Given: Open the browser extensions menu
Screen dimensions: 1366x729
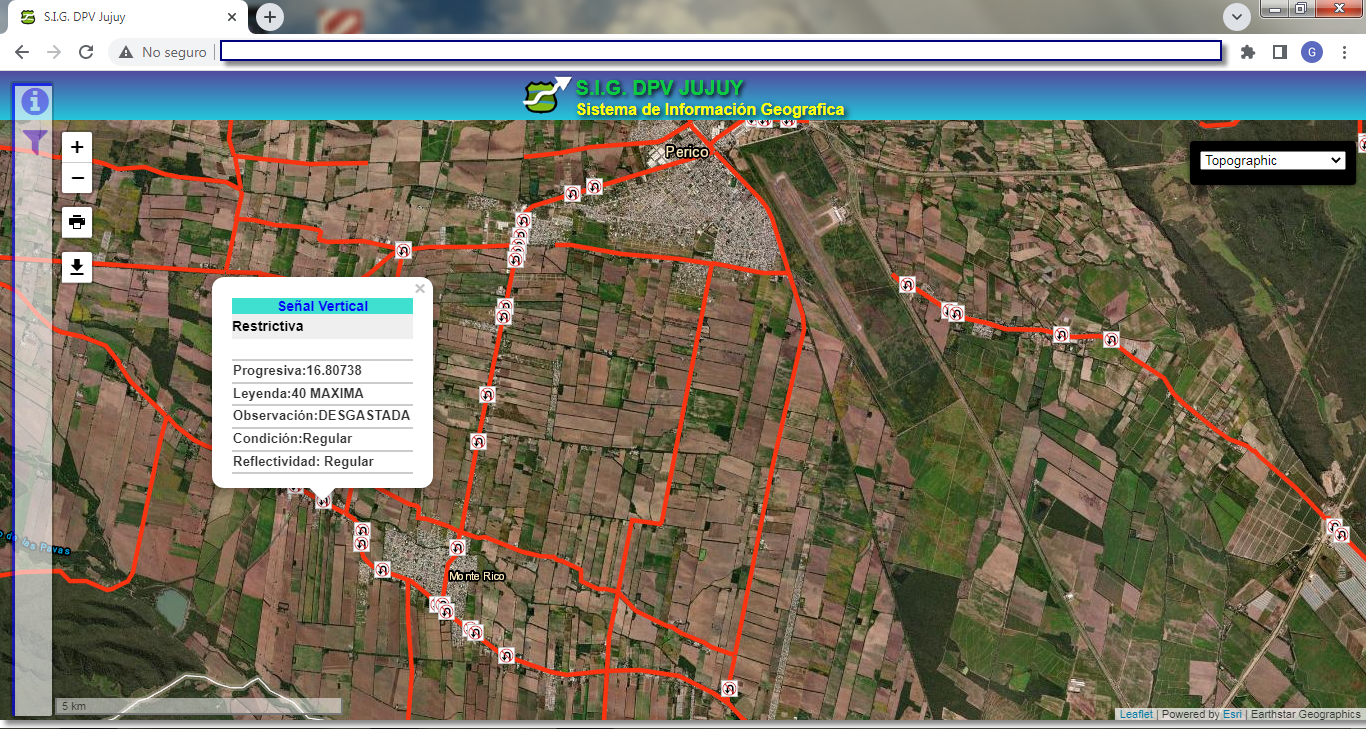Looking at the screenshot, I should pos(1247,52).
